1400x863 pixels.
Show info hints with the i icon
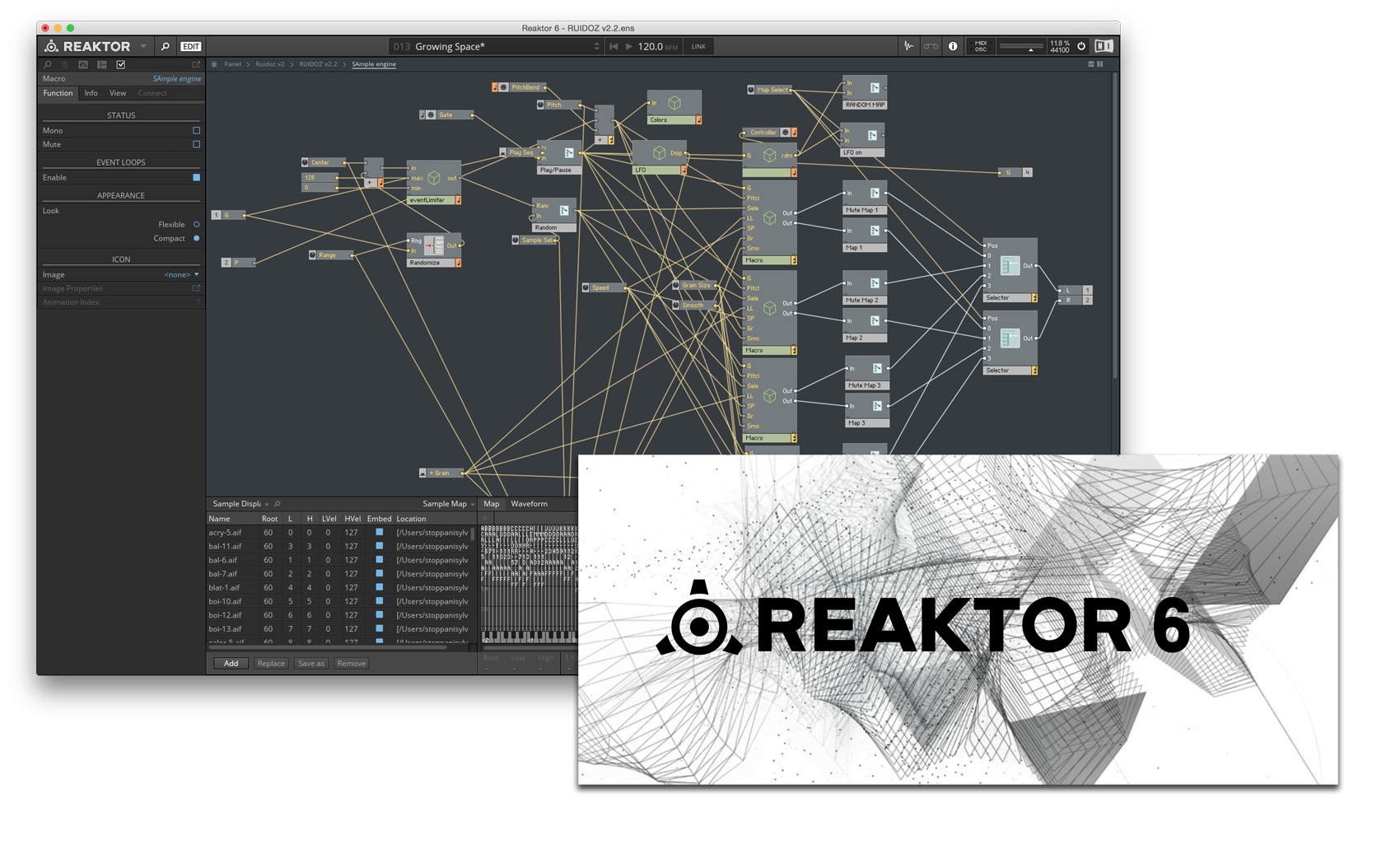tap(953, 46)
